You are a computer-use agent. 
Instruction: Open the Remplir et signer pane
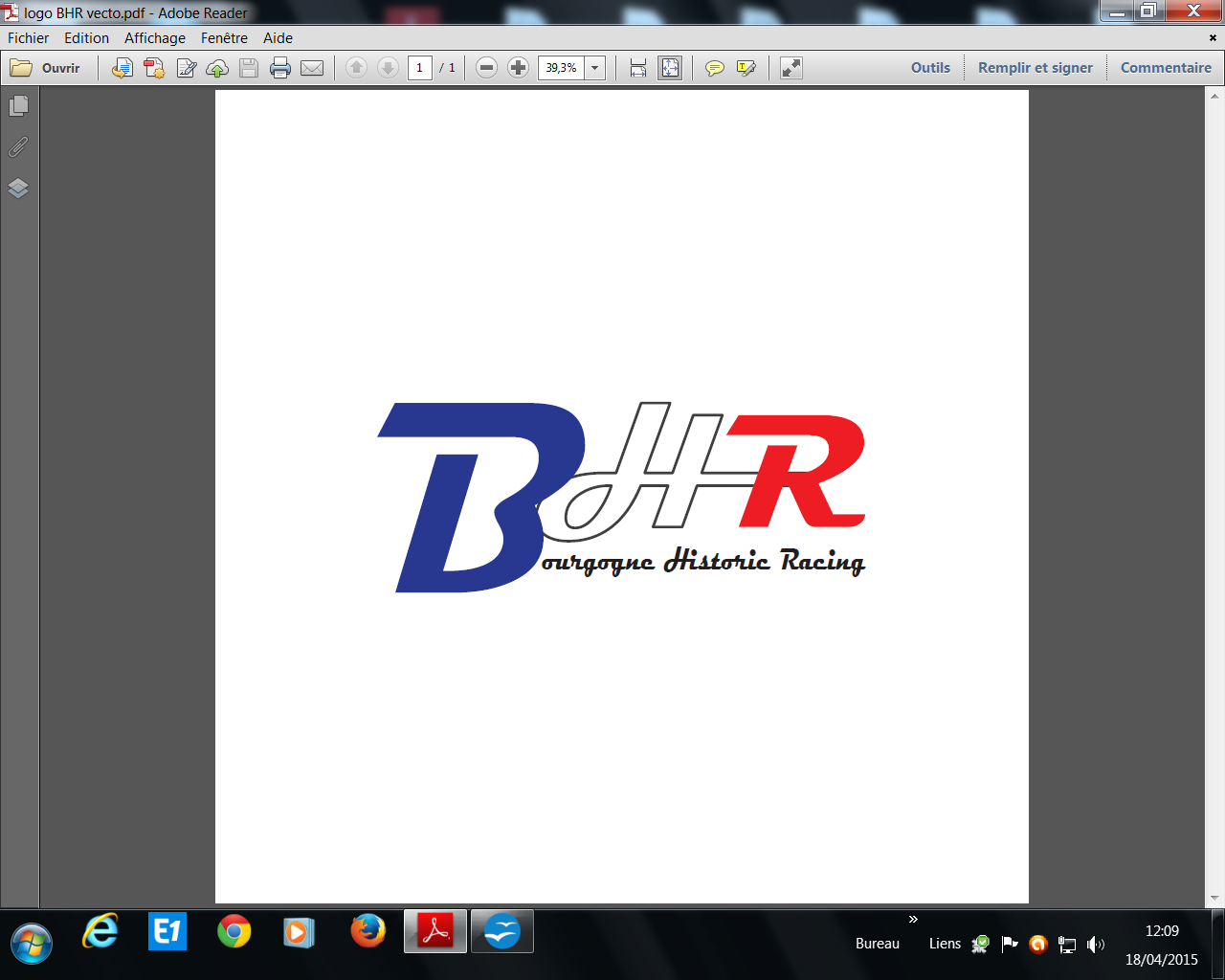tap(1036, 68)
